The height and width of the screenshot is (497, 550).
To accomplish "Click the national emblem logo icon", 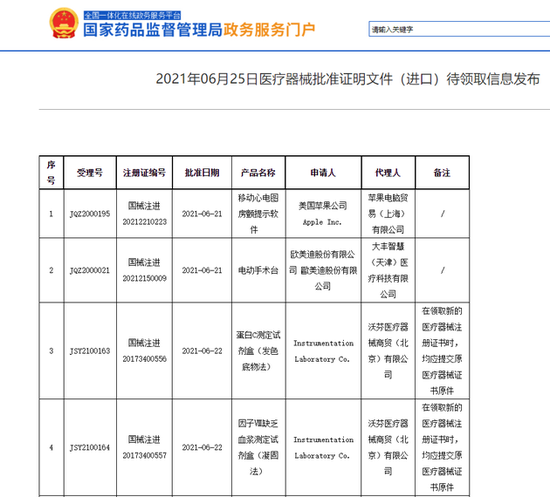I will click(63, 23).
